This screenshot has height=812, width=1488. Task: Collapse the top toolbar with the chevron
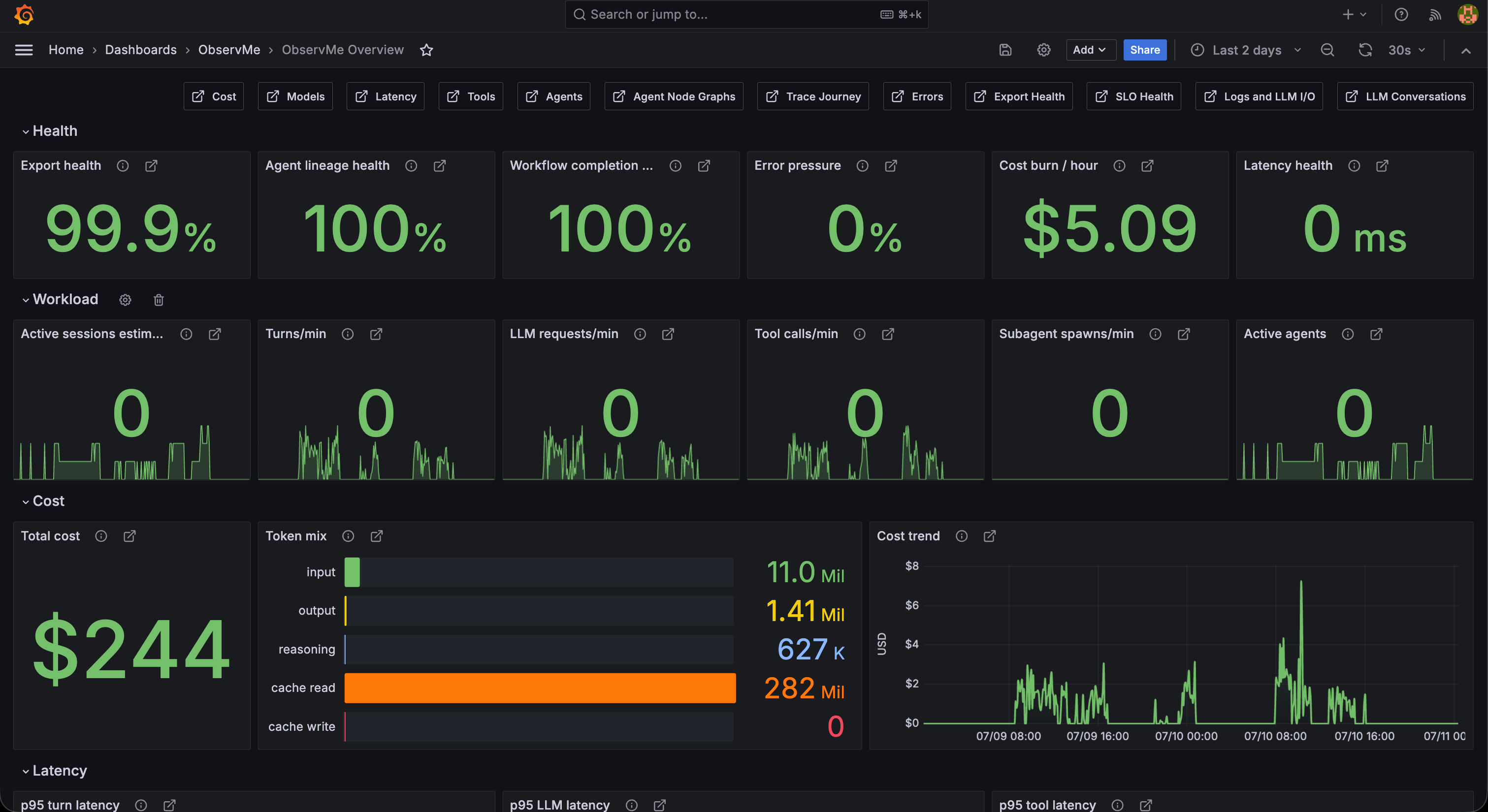(1466, 50)
